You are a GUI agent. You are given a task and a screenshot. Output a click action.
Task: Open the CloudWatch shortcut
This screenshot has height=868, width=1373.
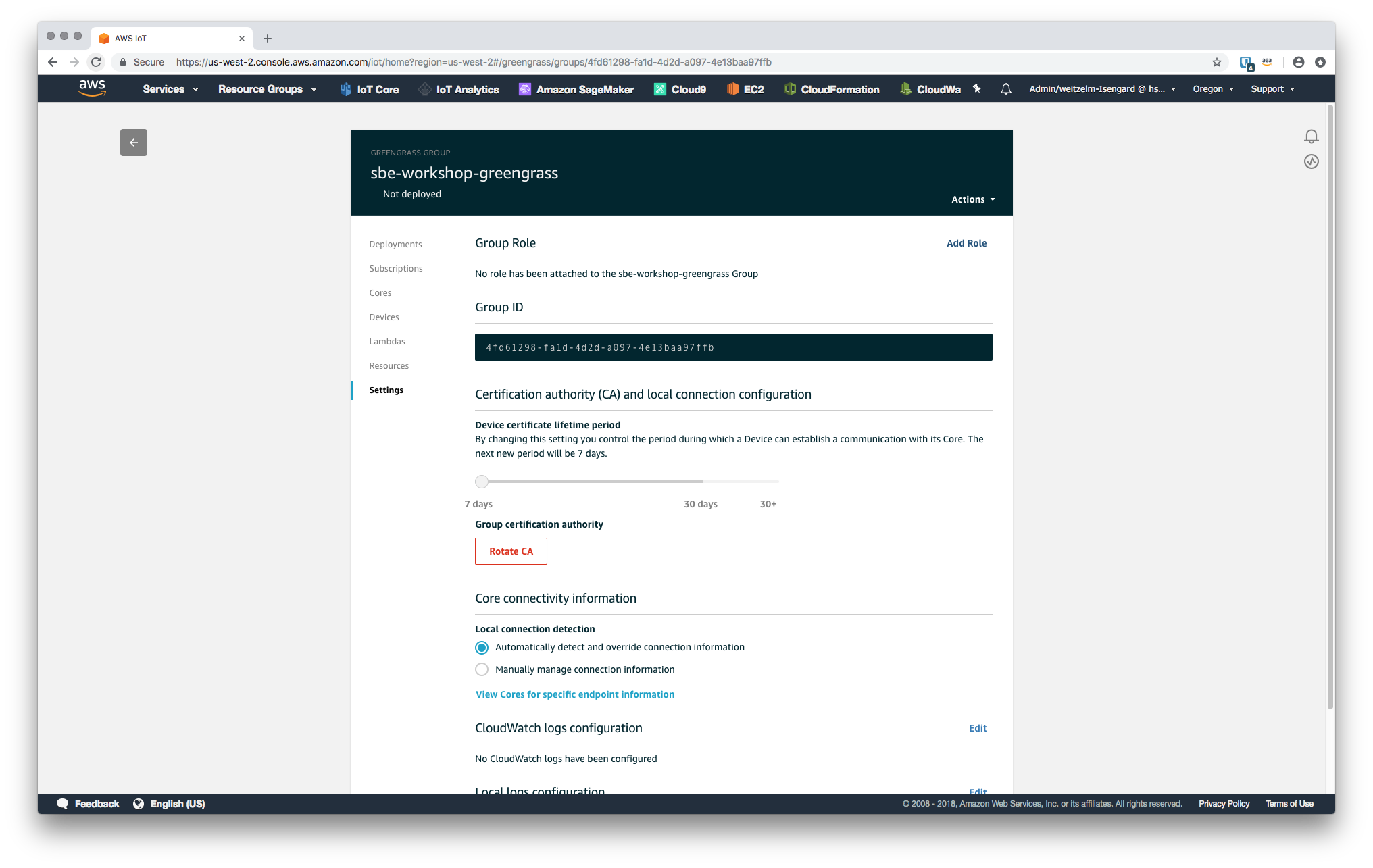pos(930,89)
